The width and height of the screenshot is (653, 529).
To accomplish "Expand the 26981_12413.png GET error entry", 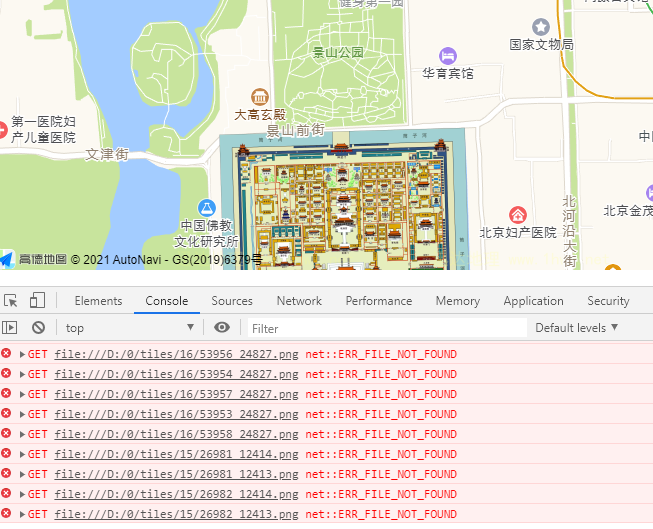I will (x=22, y=474).
